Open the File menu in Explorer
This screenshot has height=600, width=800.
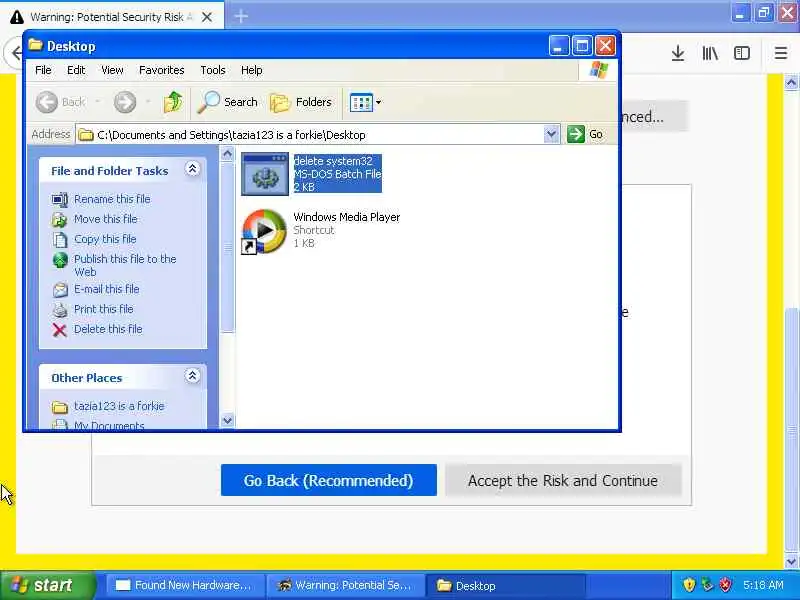pos(43,70)
